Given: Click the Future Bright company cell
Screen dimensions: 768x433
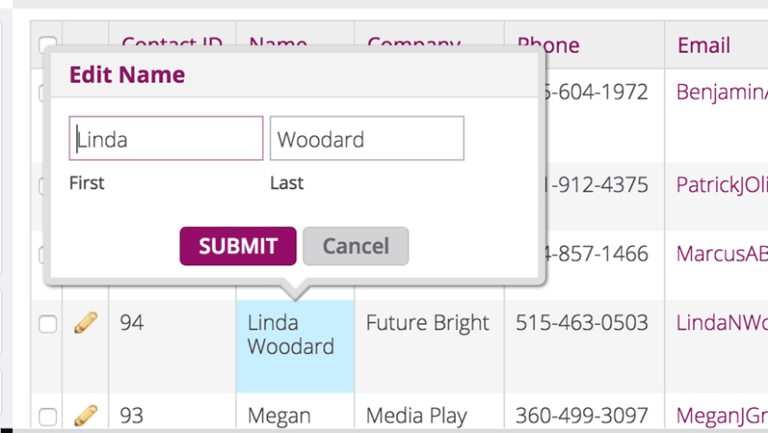Looking at the screenshot, I should (427, 323).
